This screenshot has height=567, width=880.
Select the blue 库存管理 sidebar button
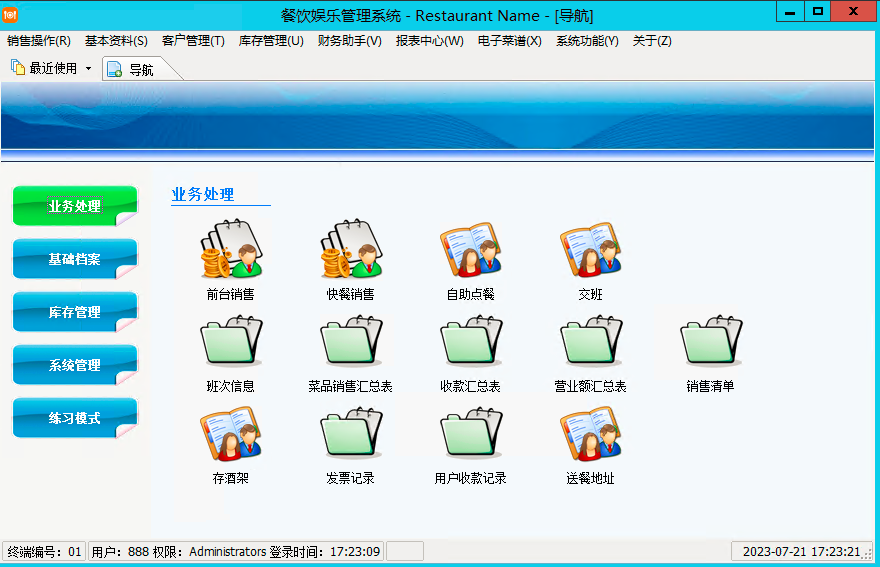tap(75, 312)
